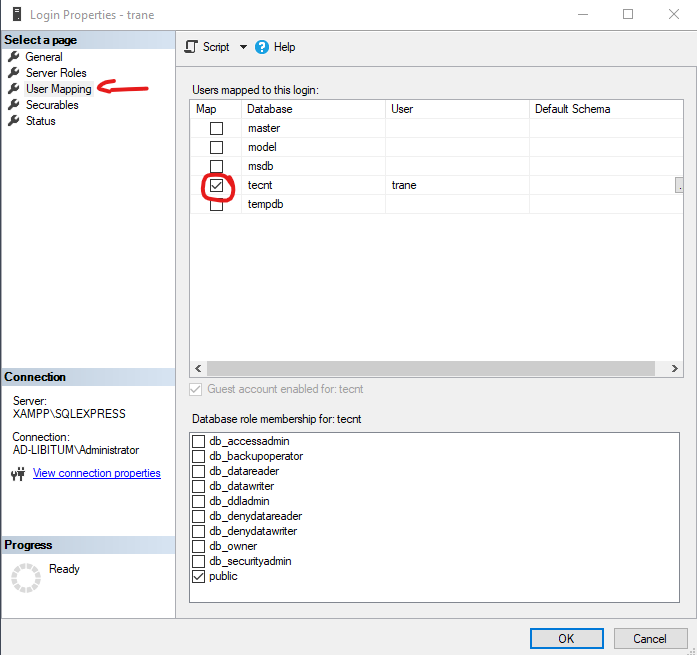Tick the master database map checkbox
The height and width of the screenshot is (655, 697).
(216, 128)
